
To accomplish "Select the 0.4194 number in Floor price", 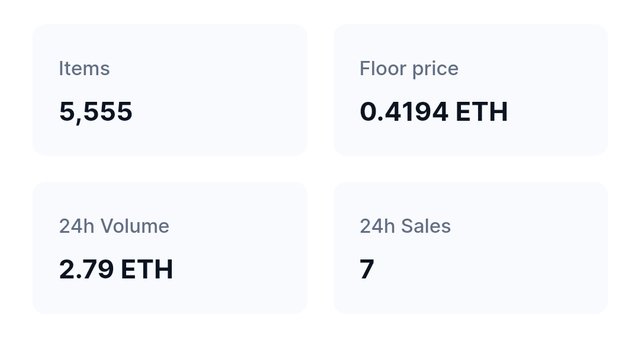I will point(404,111).
